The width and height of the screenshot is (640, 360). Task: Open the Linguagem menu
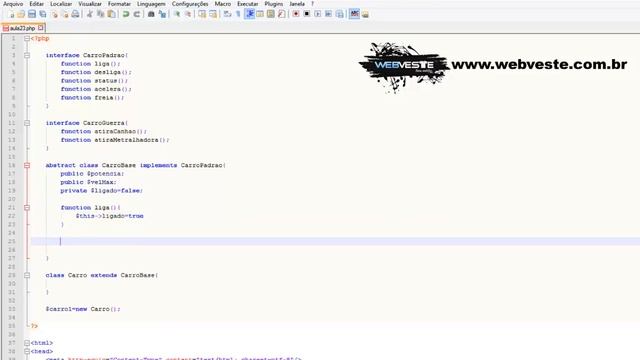[151, 4]
